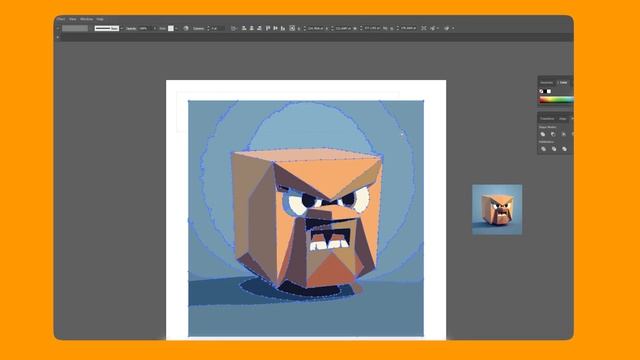Click Horizontal Align Left icon
This screenshot has height=360, width=640.
244,28
